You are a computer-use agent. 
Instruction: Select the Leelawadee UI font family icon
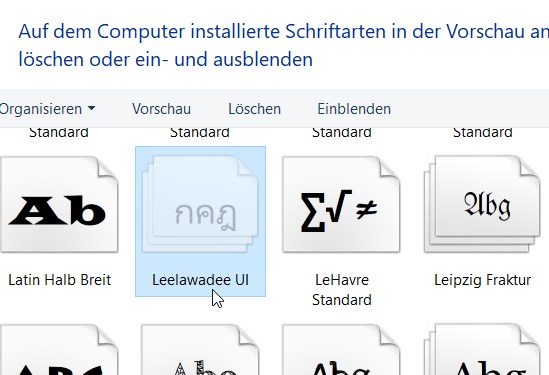click(x=200, y=204)
